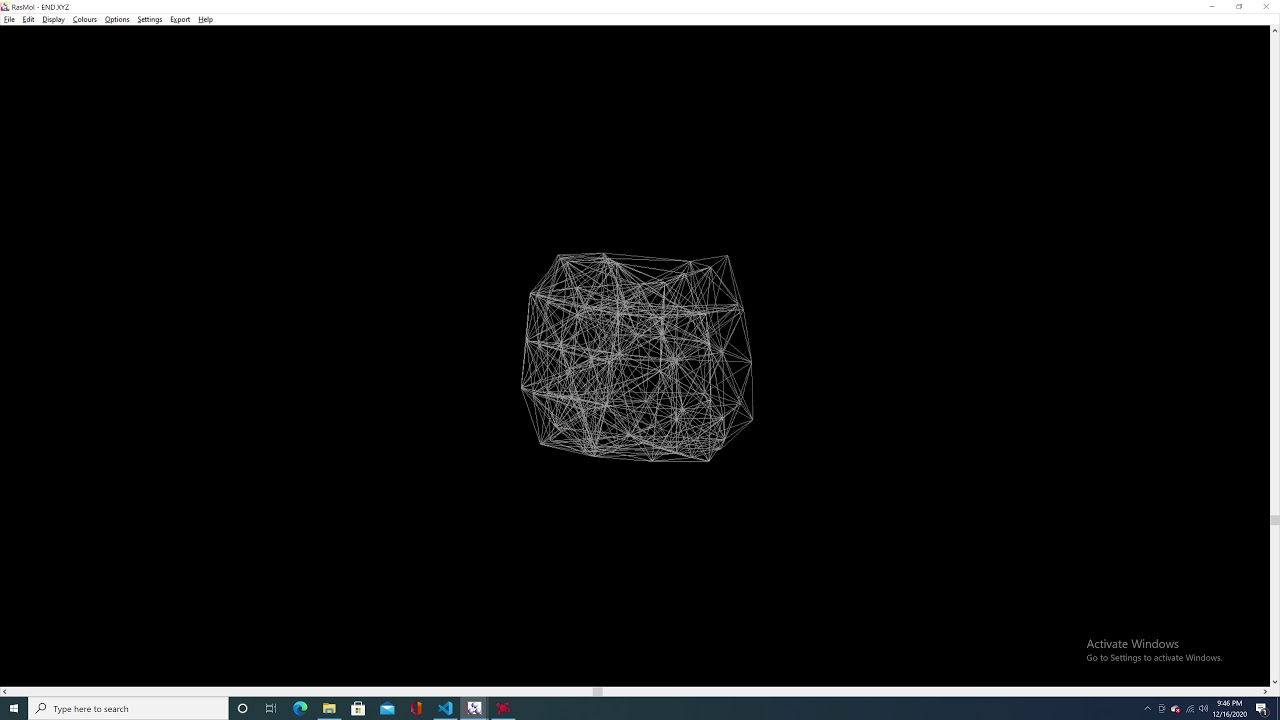Open the notification Action Center icon

(x=1262, y=708)
